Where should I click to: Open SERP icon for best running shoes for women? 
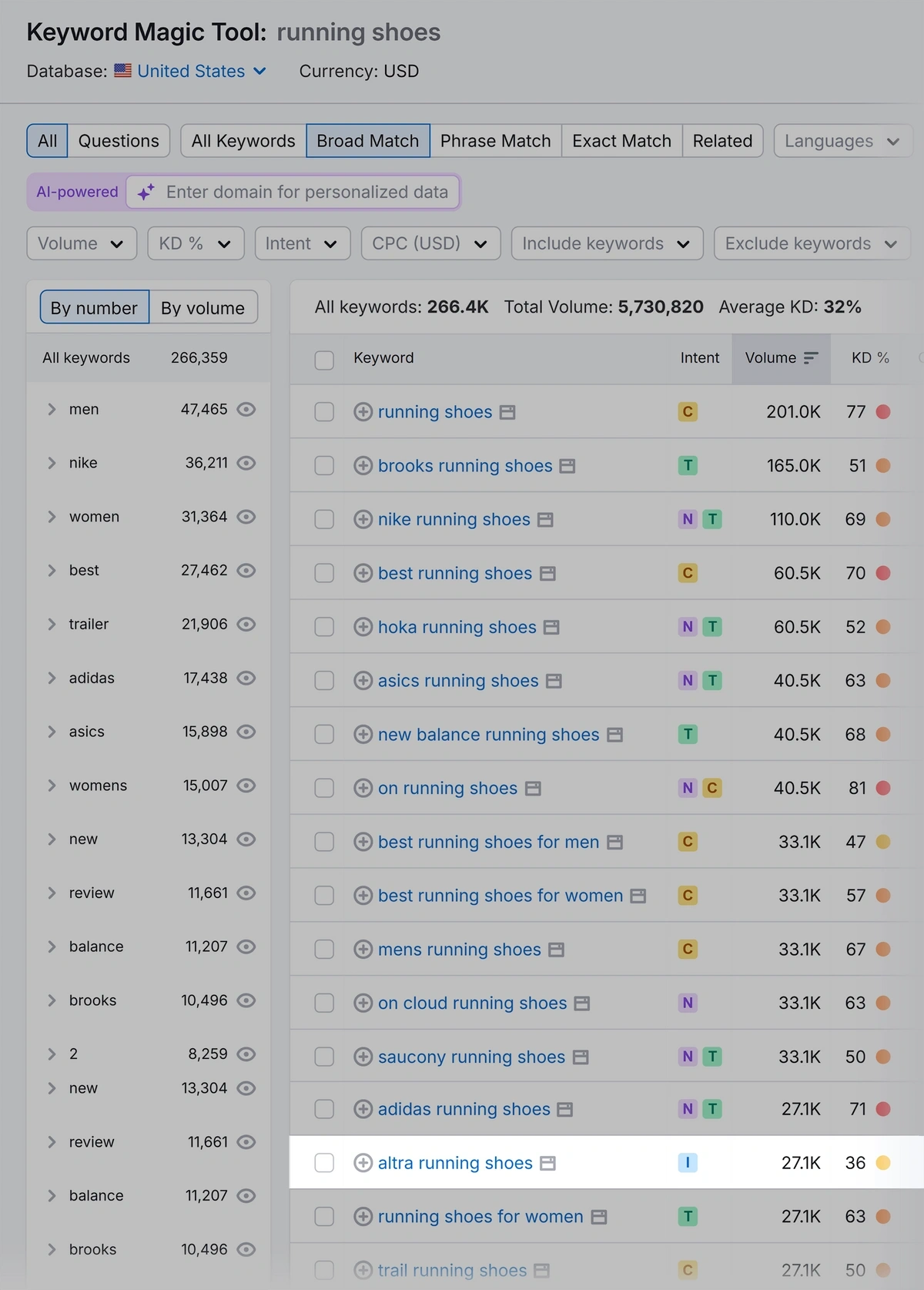638,896
